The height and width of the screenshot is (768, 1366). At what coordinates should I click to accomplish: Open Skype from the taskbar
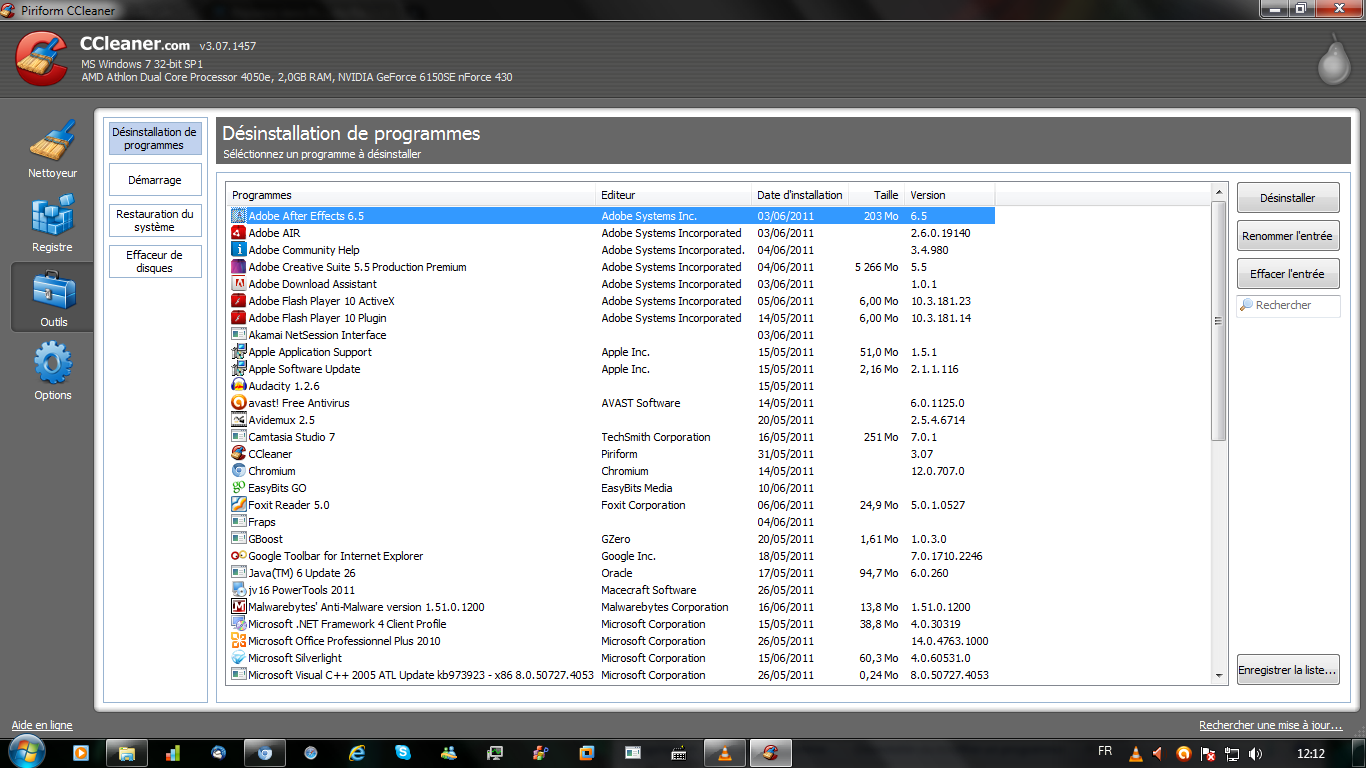[403, 753]
